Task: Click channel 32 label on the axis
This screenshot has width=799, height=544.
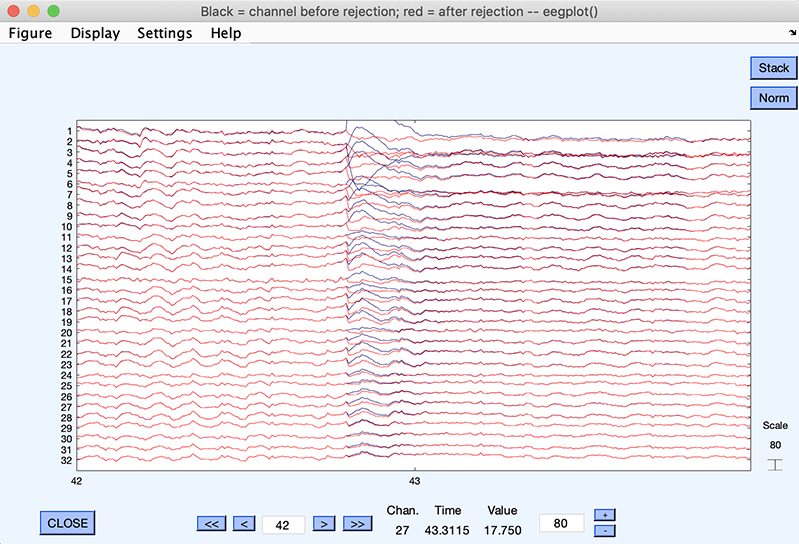Action: 67,460
